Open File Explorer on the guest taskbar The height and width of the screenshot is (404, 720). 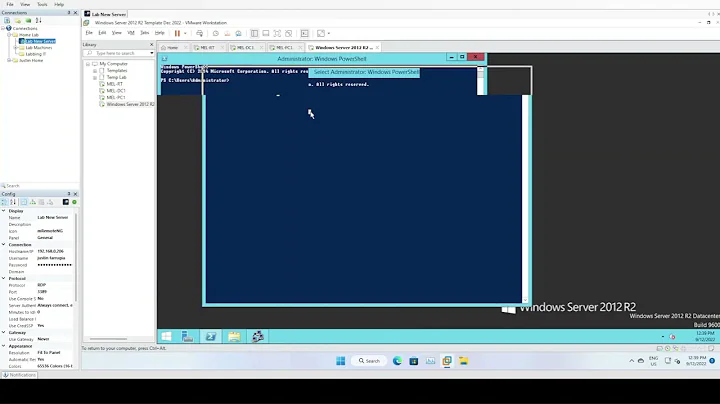(x=234, y=337)
